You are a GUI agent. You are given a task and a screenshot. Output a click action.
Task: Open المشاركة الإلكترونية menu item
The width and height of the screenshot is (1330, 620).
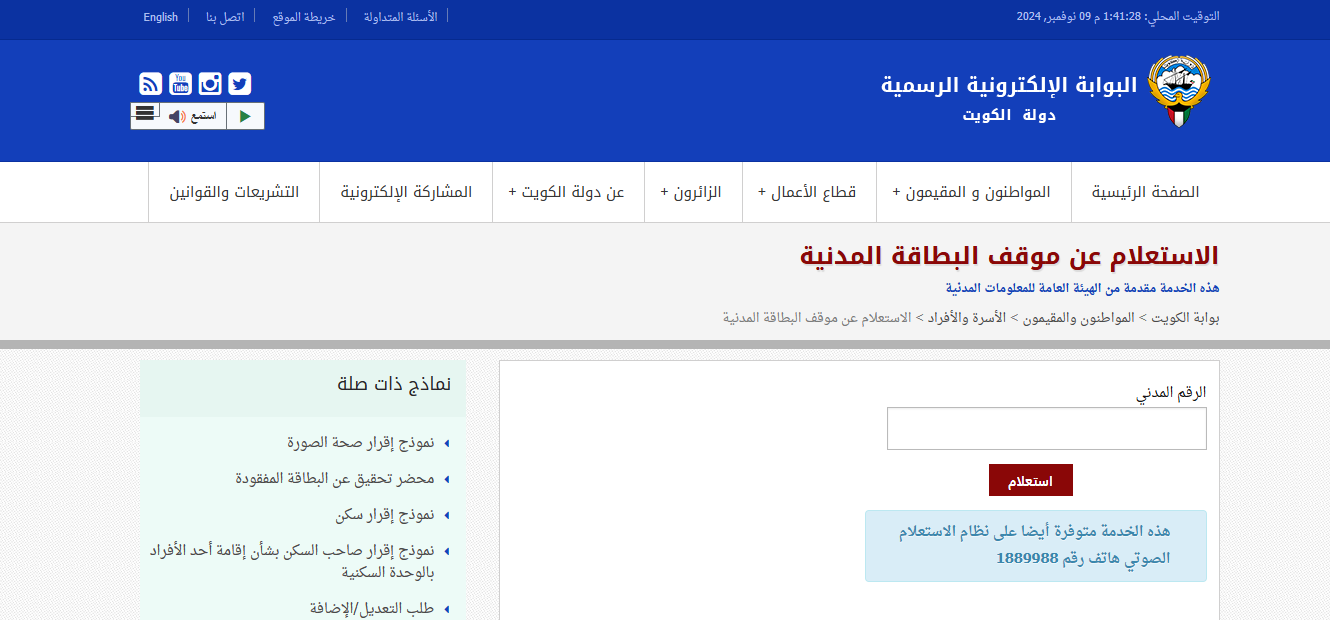point(406,192)
